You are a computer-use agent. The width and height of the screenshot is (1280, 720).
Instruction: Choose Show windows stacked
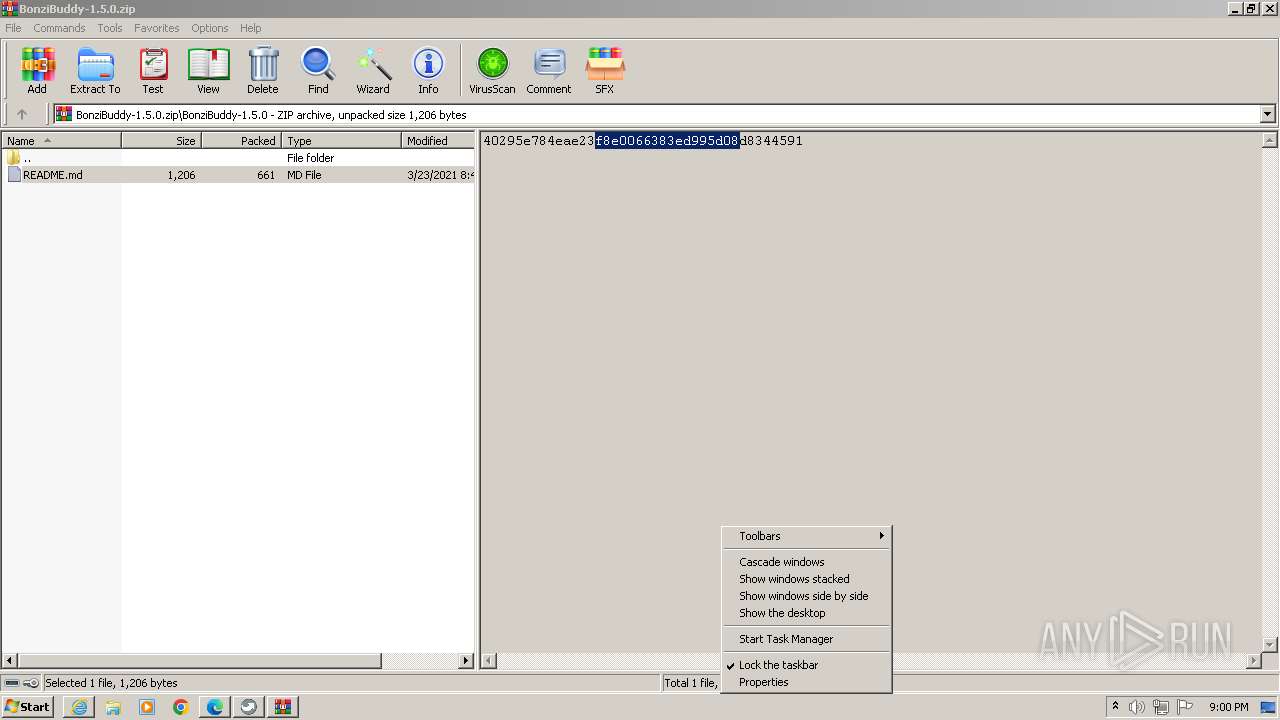click(x=806, y=579)
